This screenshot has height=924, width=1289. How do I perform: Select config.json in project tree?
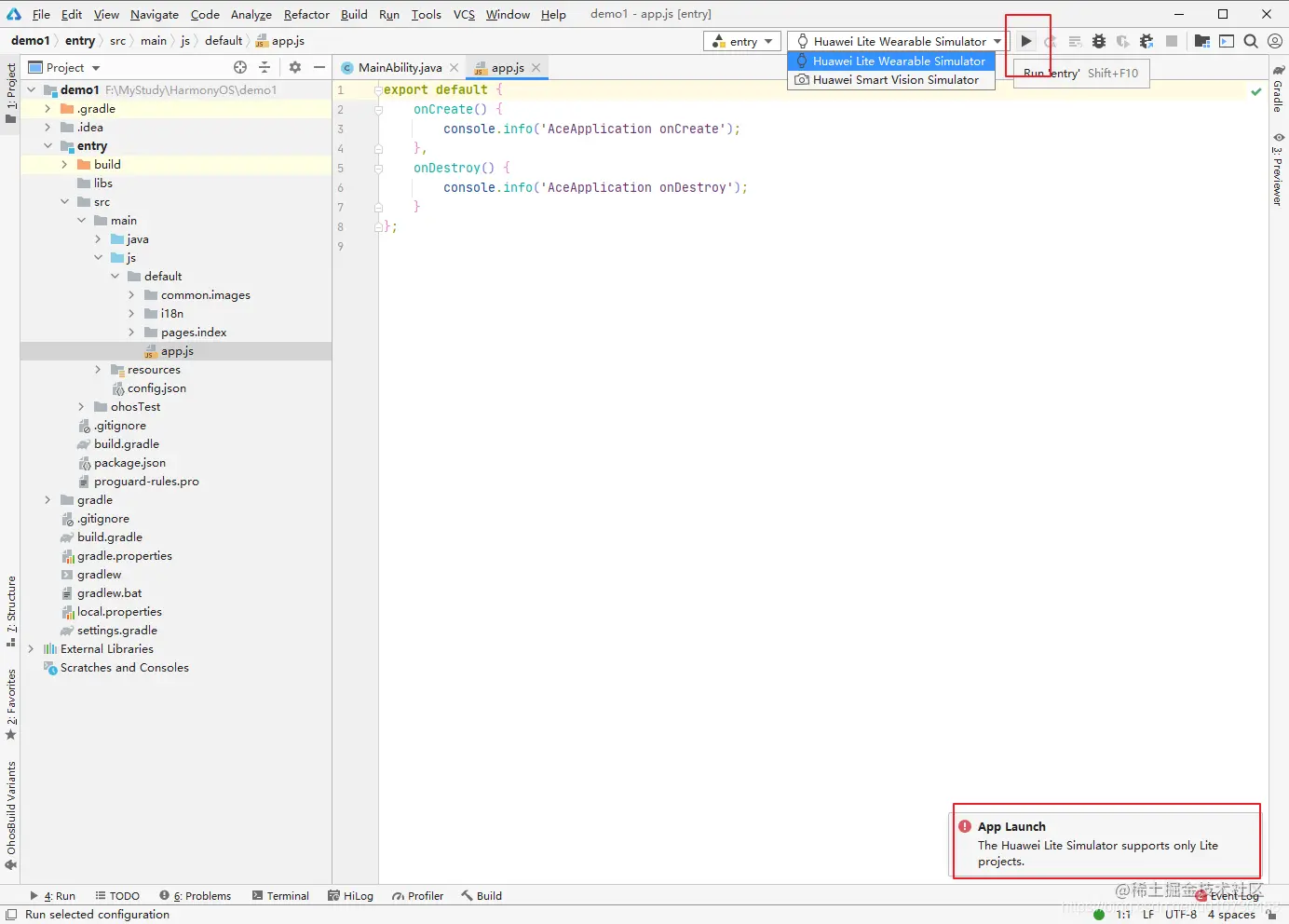156,388
